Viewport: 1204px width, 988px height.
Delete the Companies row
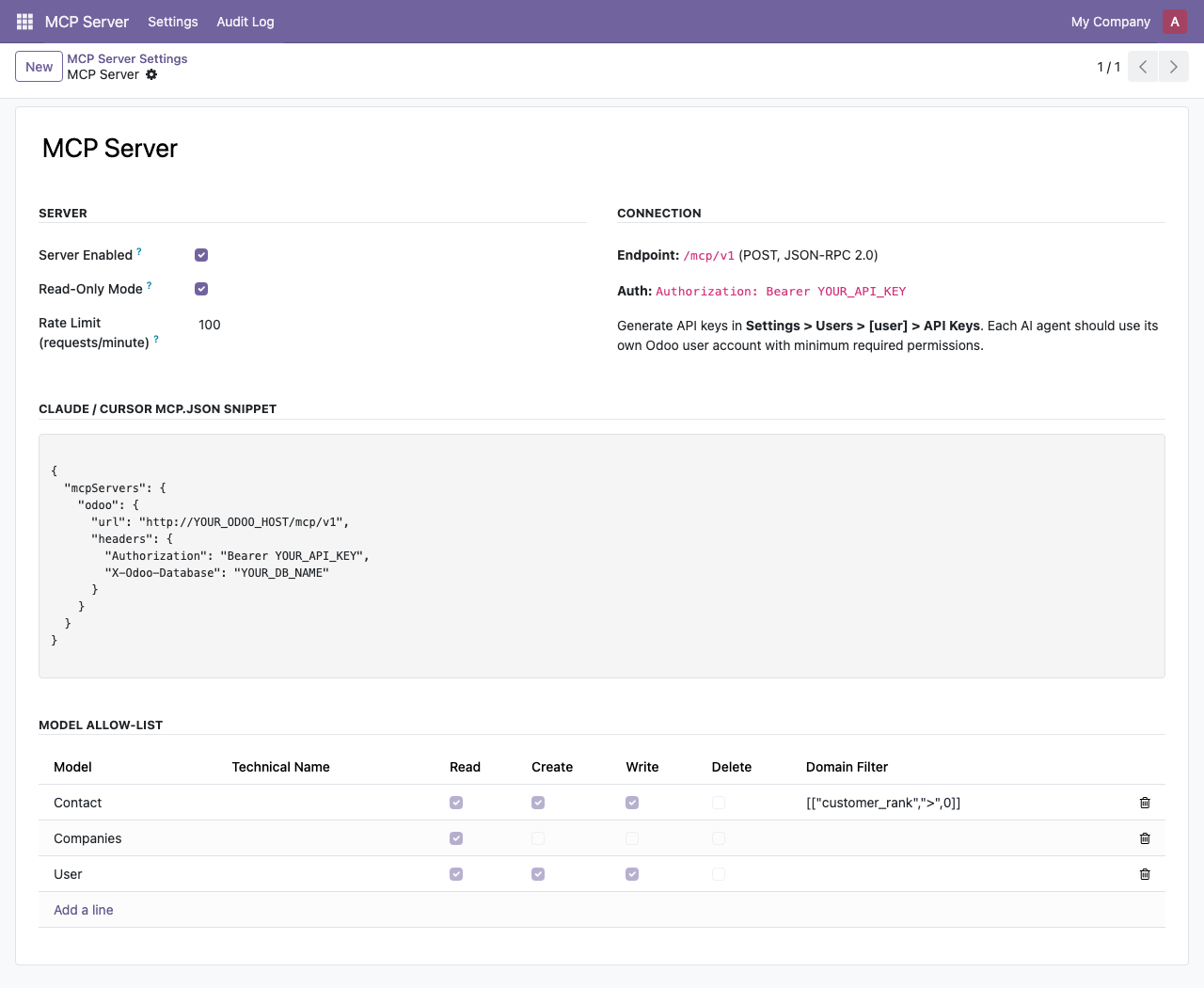[x=1145, y=838]
